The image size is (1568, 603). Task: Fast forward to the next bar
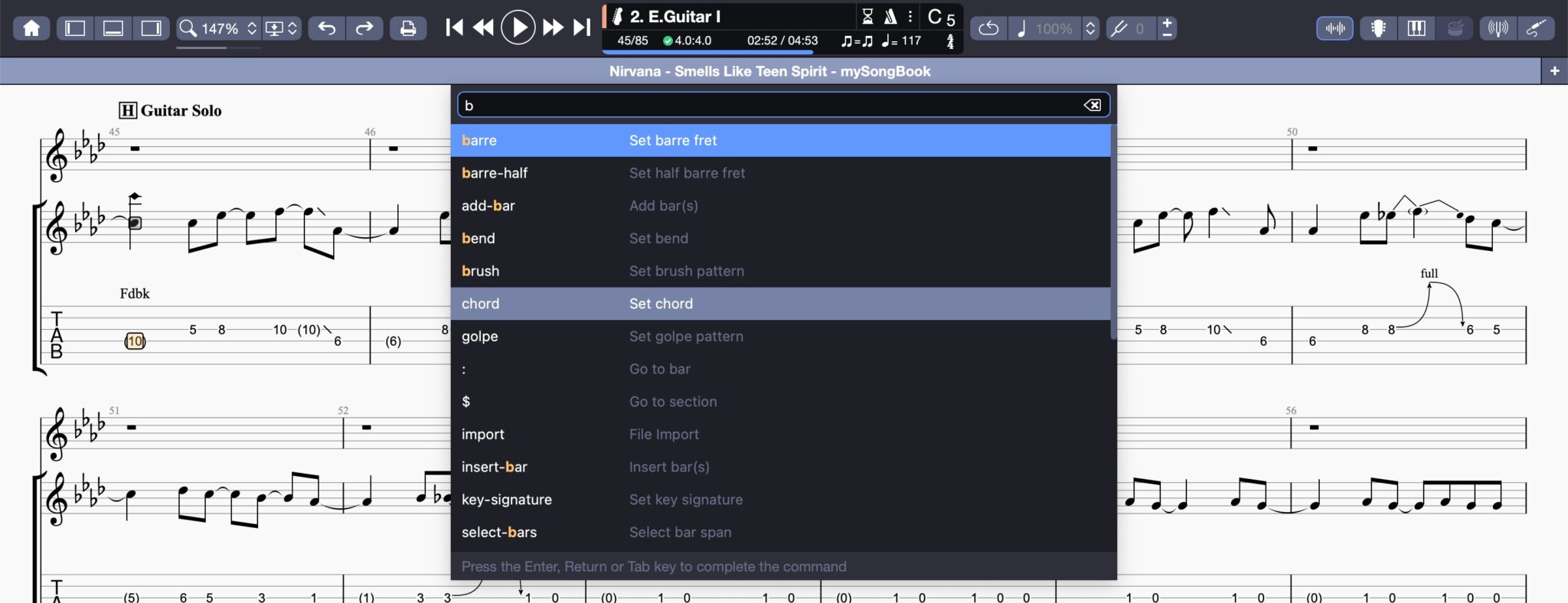(553, 28)
